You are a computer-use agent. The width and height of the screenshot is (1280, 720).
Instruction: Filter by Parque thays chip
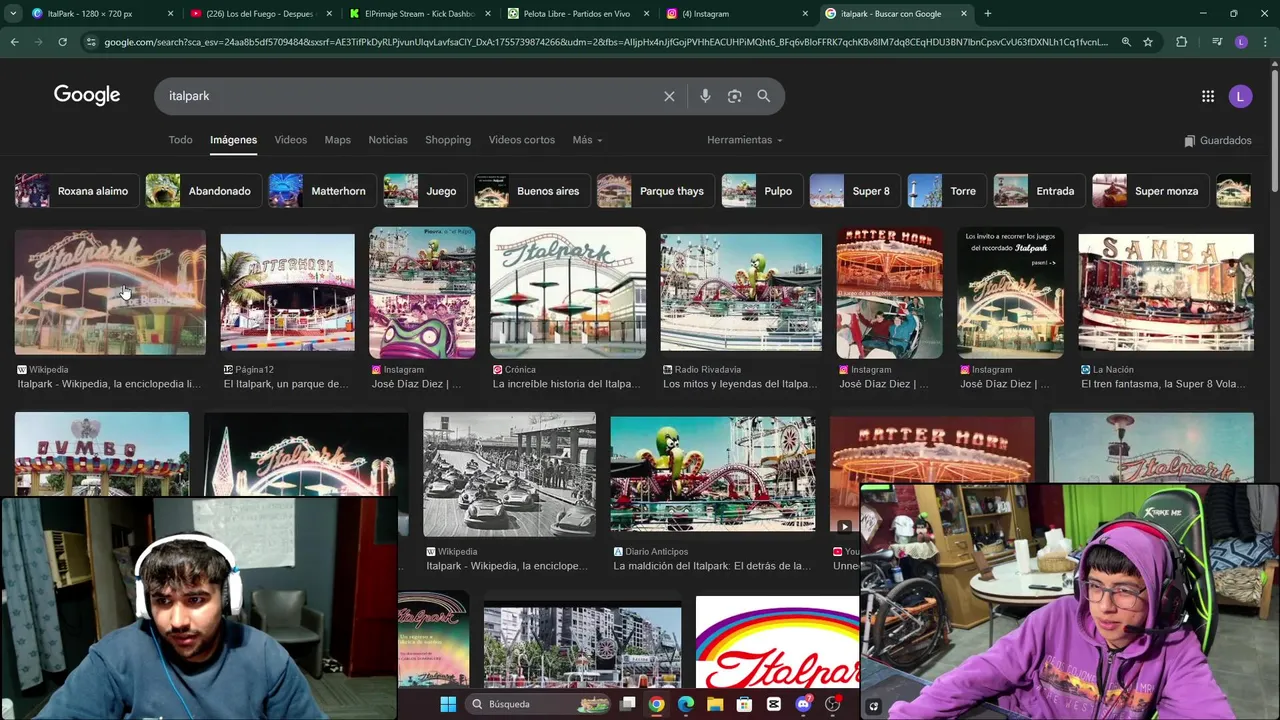(656, 191)
